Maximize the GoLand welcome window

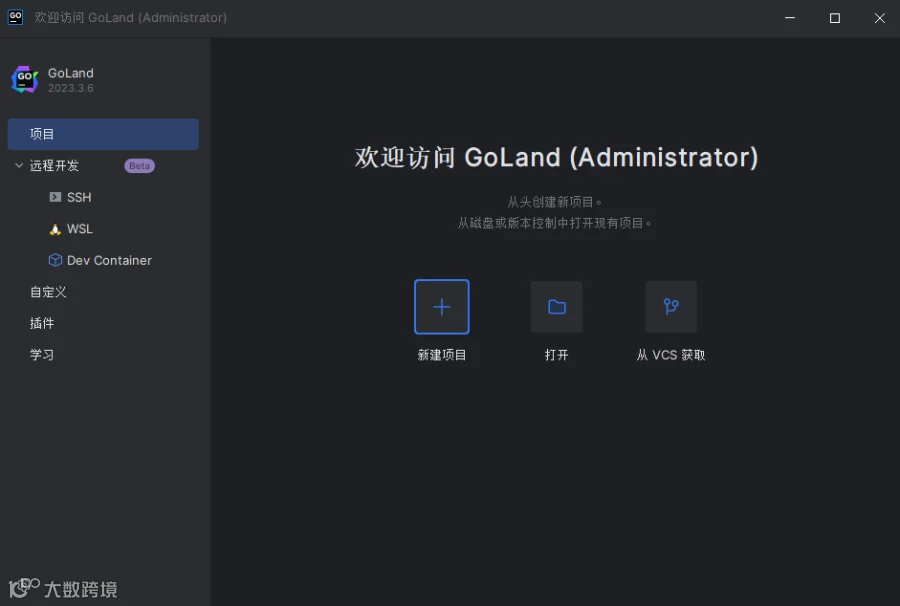(x=835, y=18)
